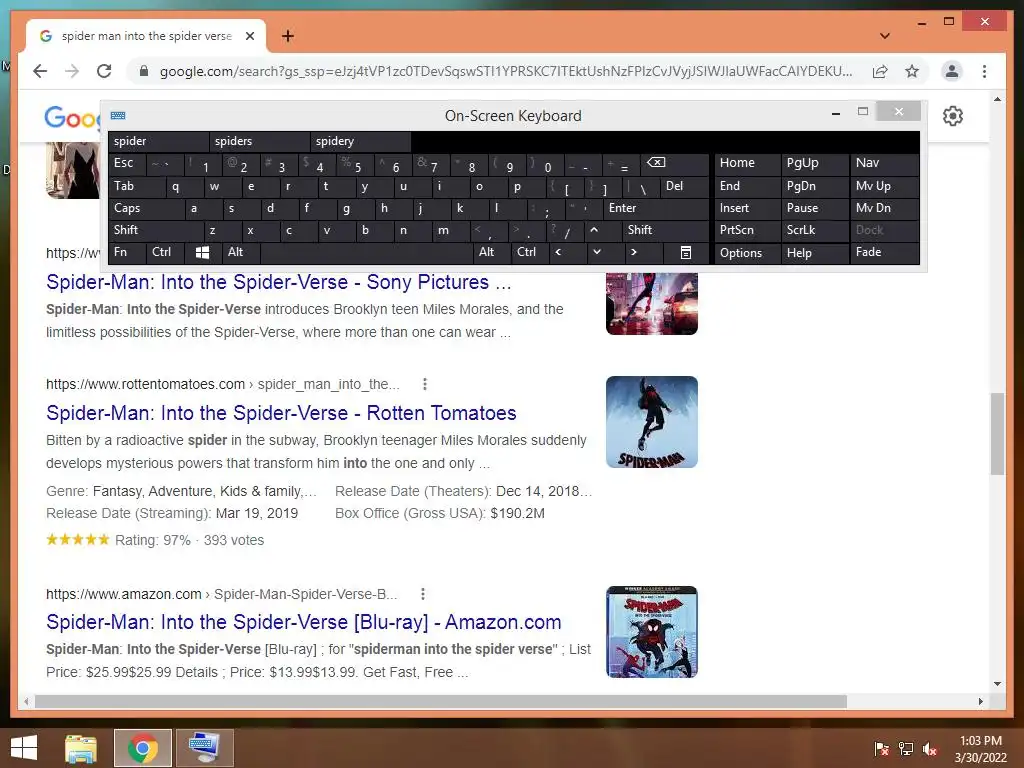1024x768 pixels.
Task: Click the padlock site info icon
Action: [x=144, y=71]
